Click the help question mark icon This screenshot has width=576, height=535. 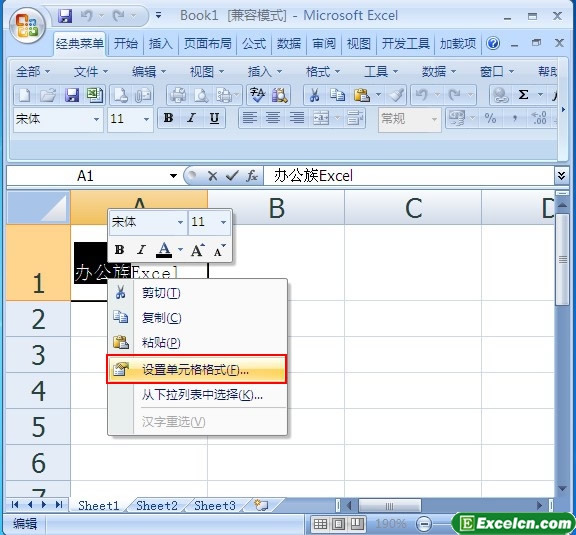point(493,43)
